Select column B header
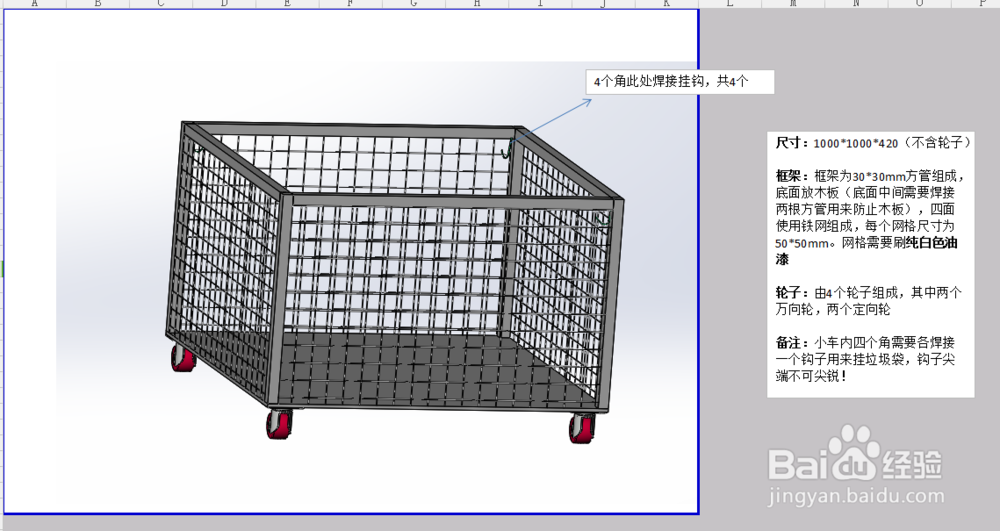 (x=98, y=3)
